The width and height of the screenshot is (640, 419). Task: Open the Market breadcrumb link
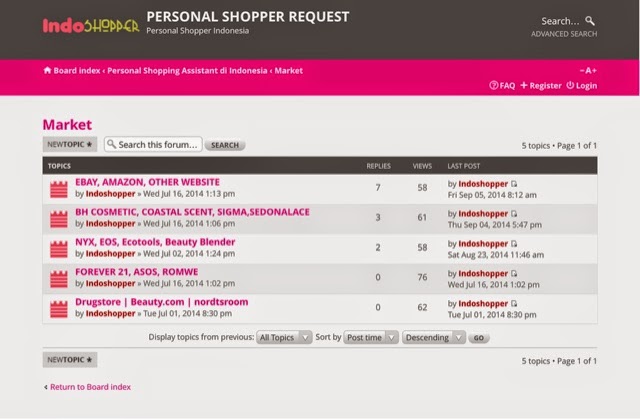(289, 71)
